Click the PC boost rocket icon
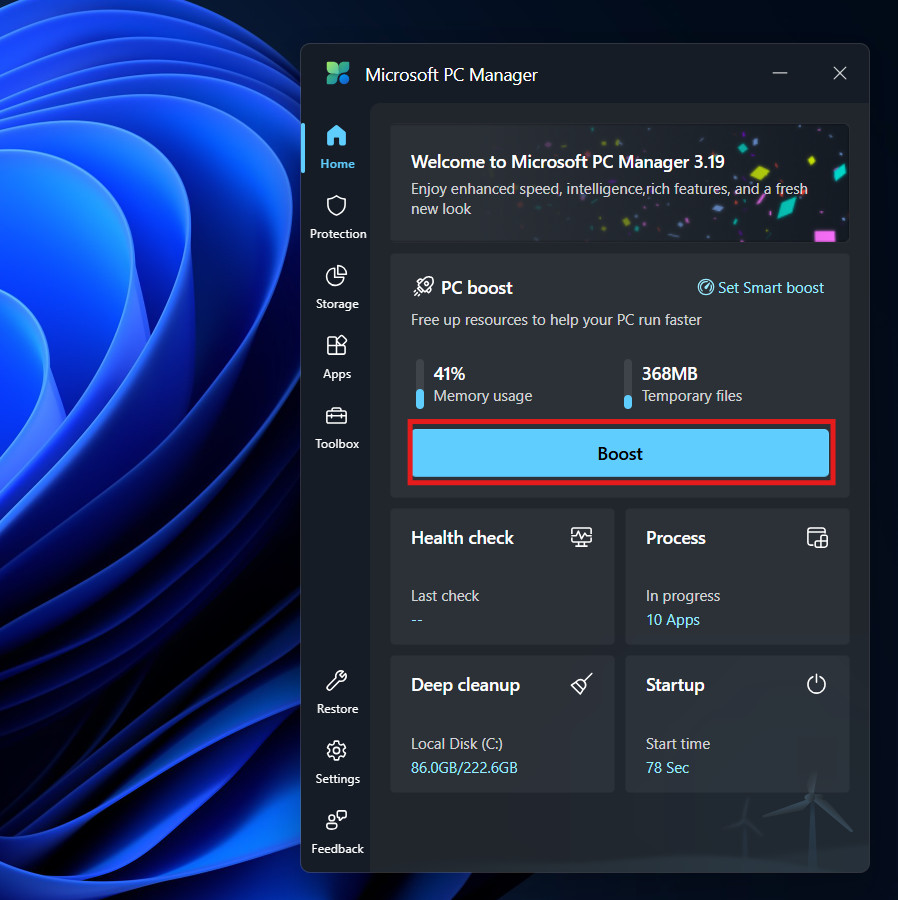 424,286
